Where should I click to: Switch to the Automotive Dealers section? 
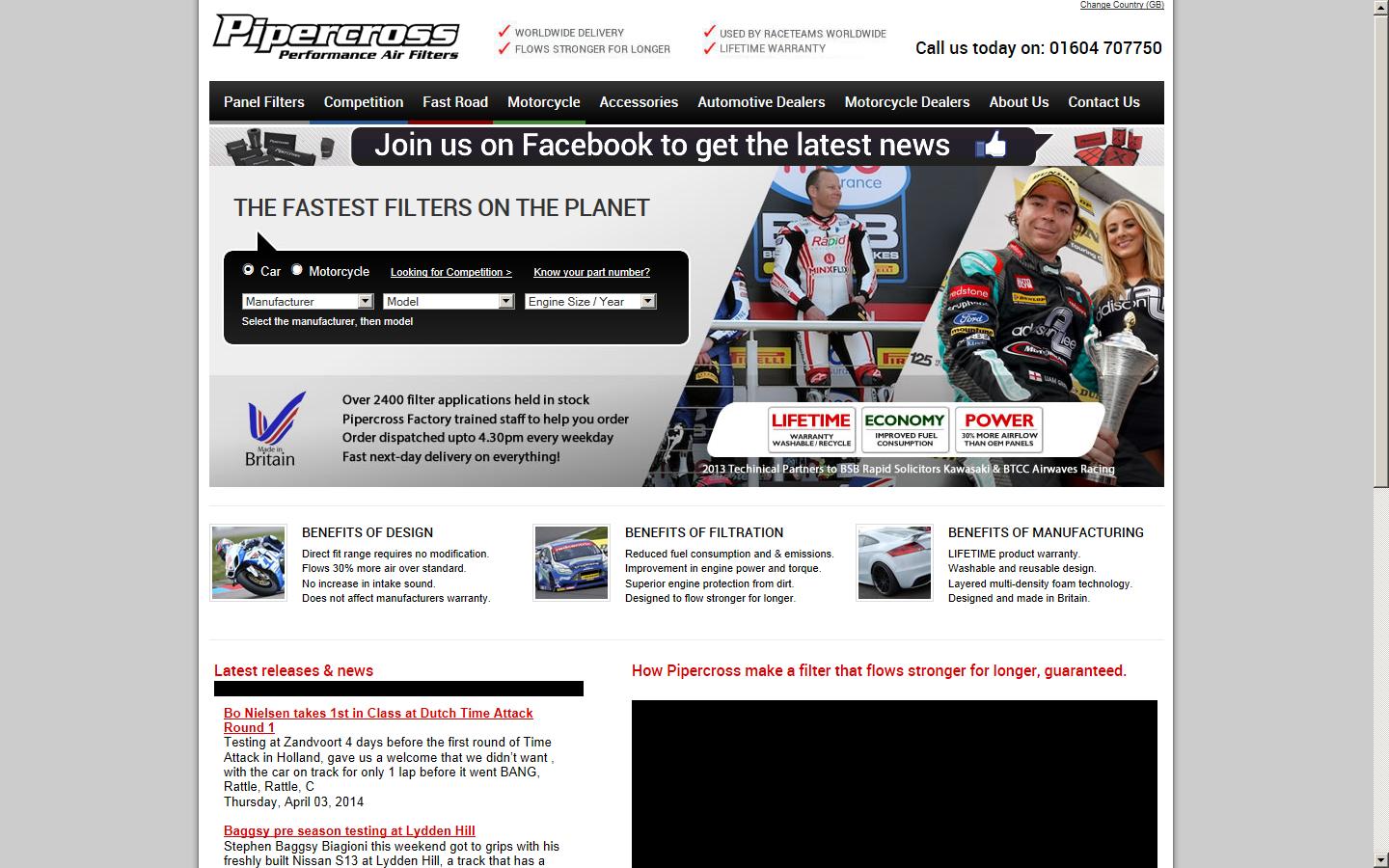tap(761, 101)
